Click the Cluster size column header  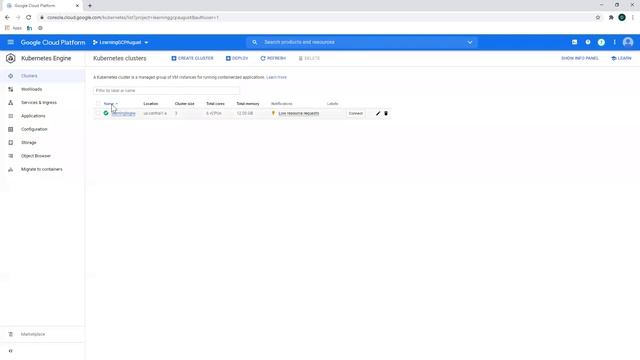(x=184, y=104)
